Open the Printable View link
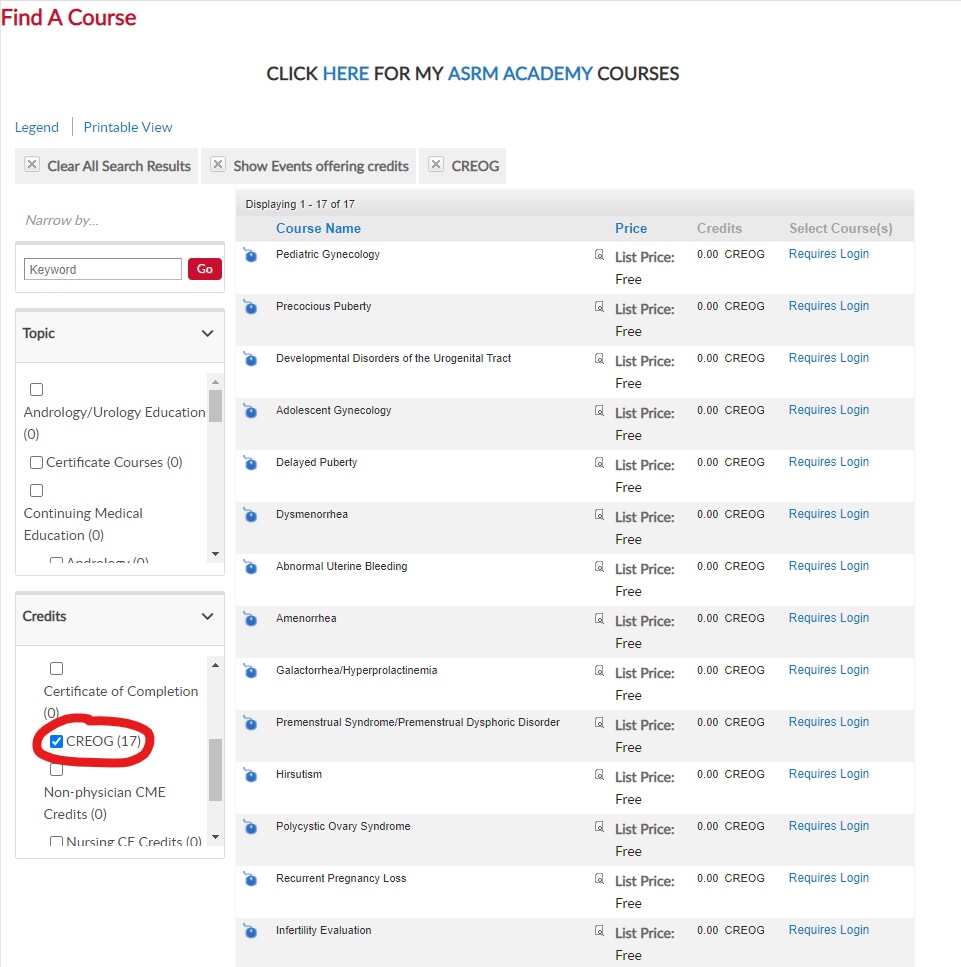Image resolution: width=961 pixels, height=967 pixels. 128,127
